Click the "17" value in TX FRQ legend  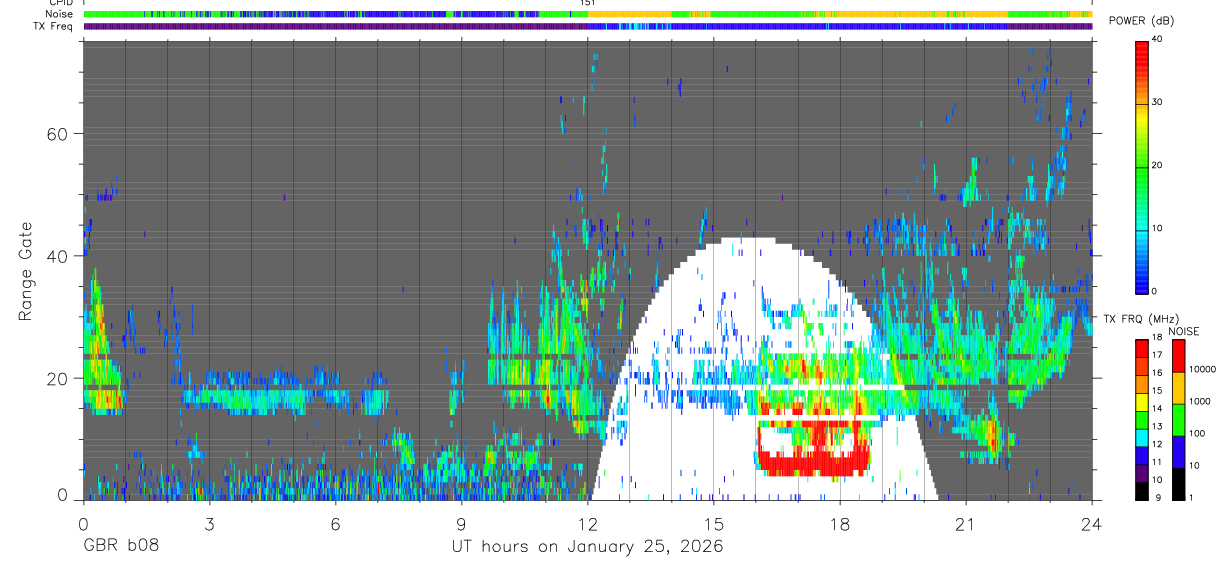coord(1157,355)
